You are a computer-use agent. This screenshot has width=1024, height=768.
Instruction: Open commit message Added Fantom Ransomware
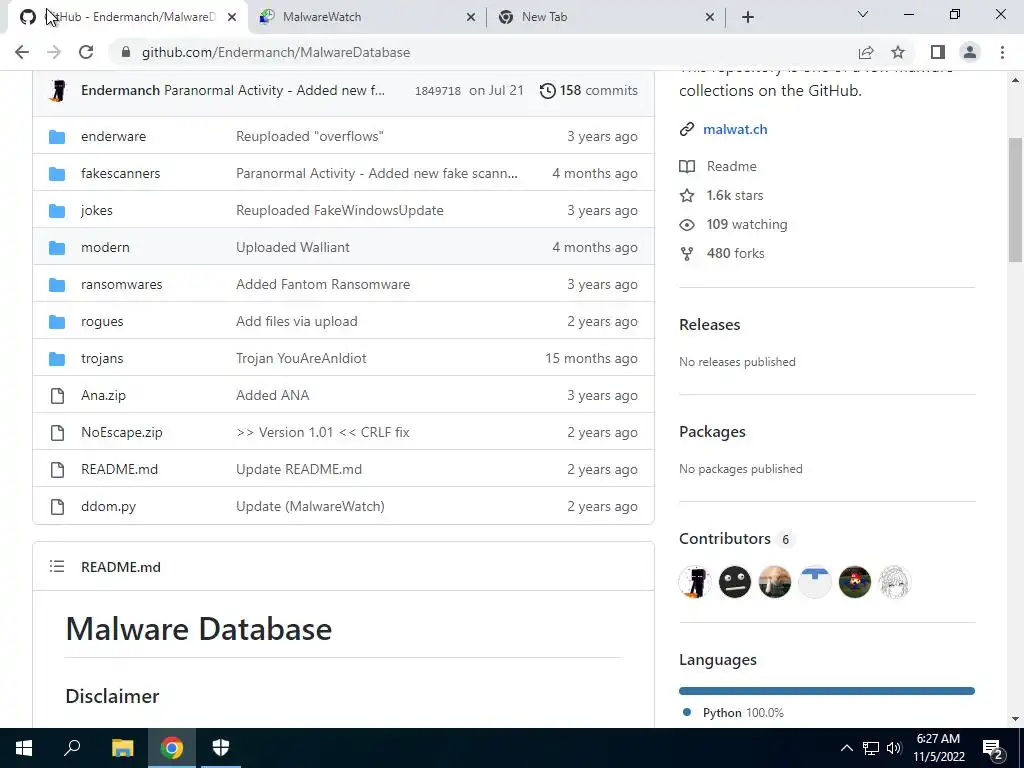click(323, 284)
